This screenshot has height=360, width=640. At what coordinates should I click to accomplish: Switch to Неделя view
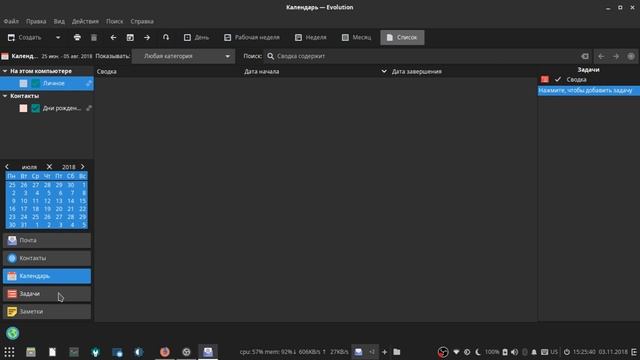point(311,38)
